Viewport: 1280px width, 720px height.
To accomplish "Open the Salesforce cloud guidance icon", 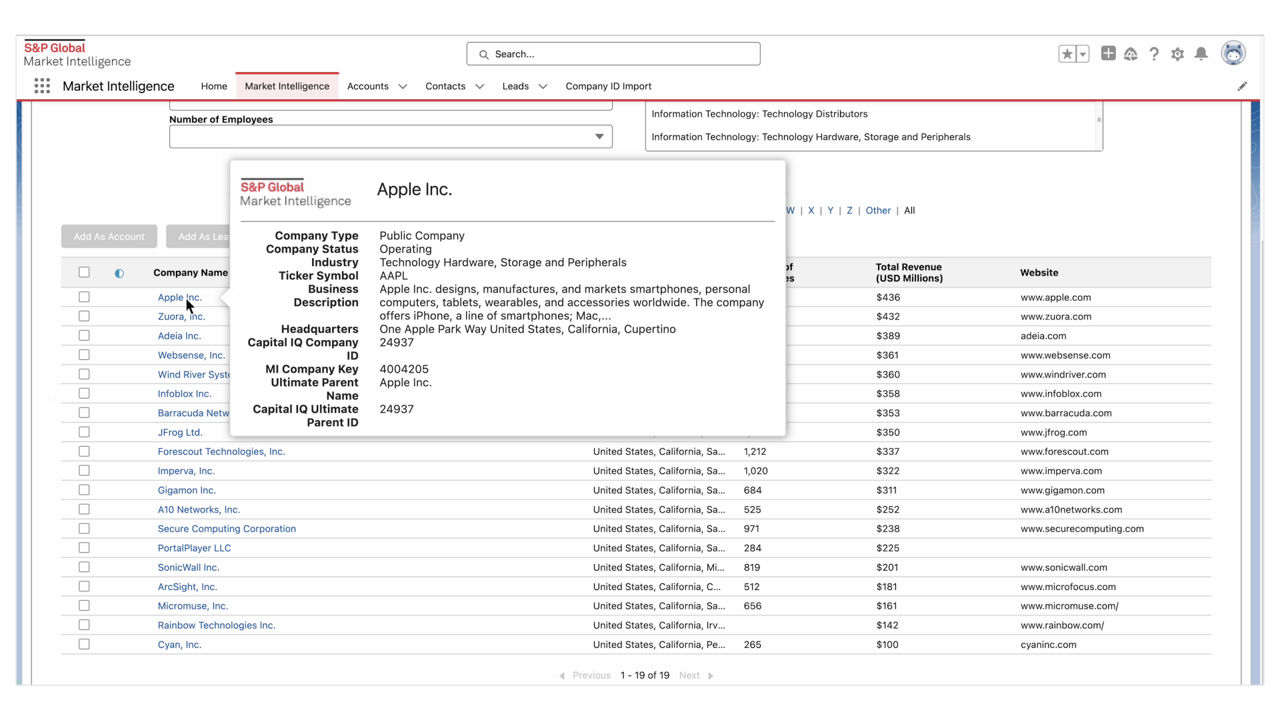I will tap(1131, 54).
